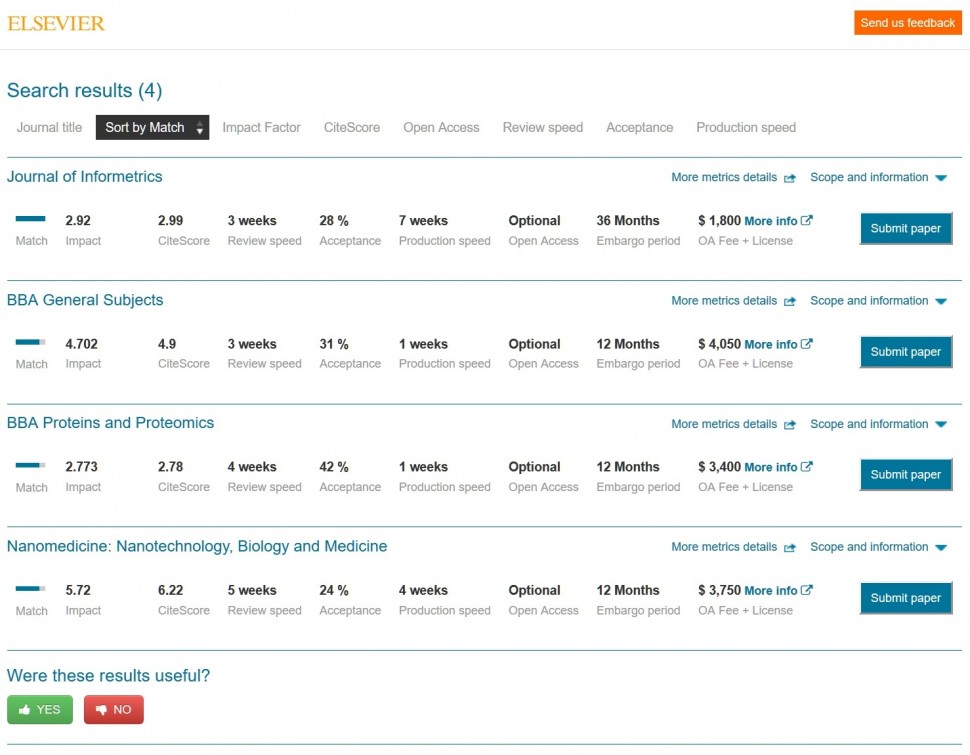970x755 pixels.
Task: Click the external link icon beside BBA Proteins and Proteomics More metrics details
Action: pos(789,425)
